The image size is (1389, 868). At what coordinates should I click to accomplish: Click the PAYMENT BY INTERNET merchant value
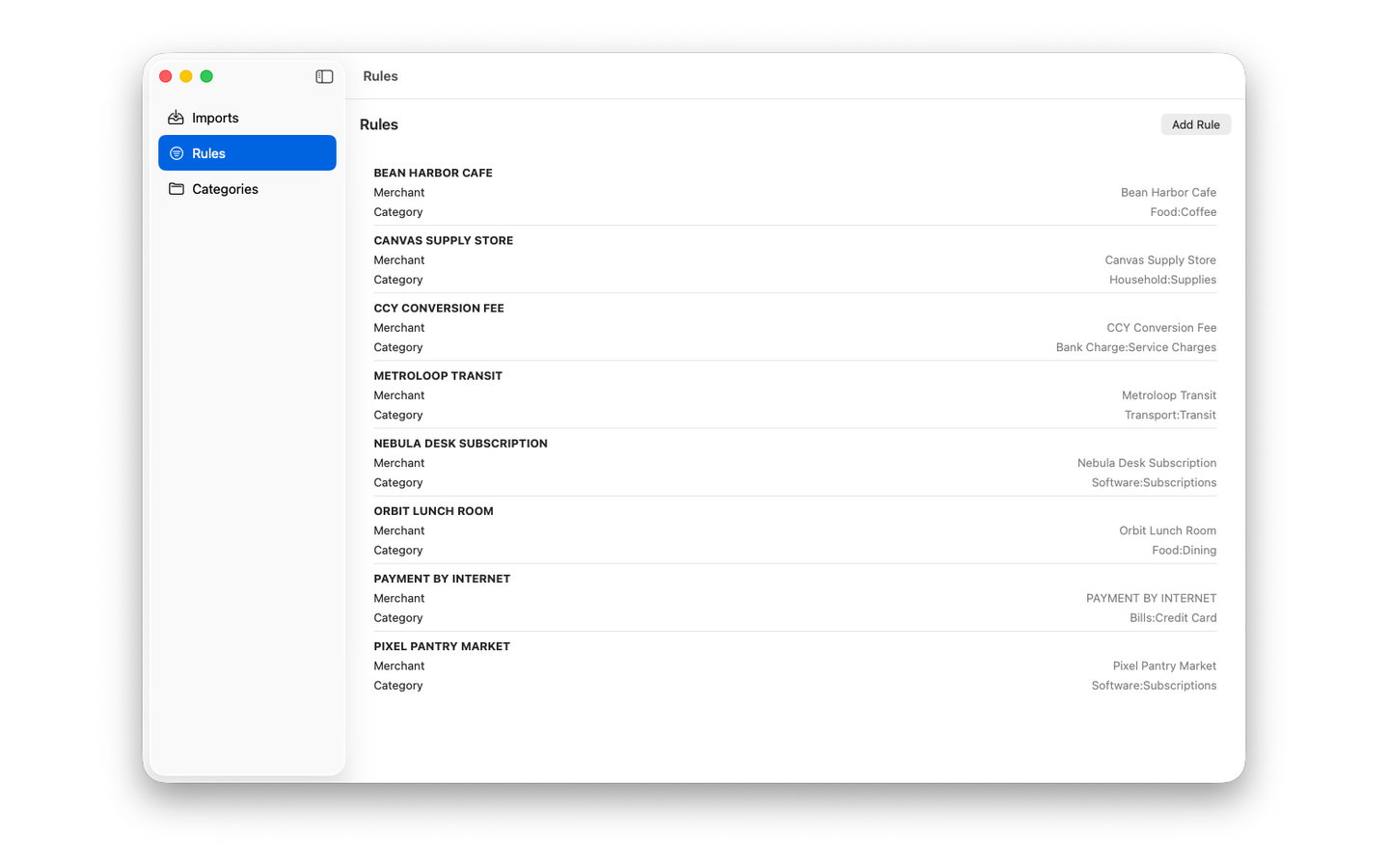click(1151, 598)
